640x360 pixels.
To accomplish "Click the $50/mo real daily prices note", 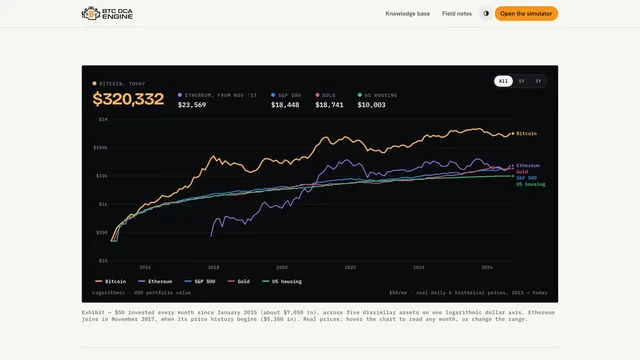I will point(468,293).
